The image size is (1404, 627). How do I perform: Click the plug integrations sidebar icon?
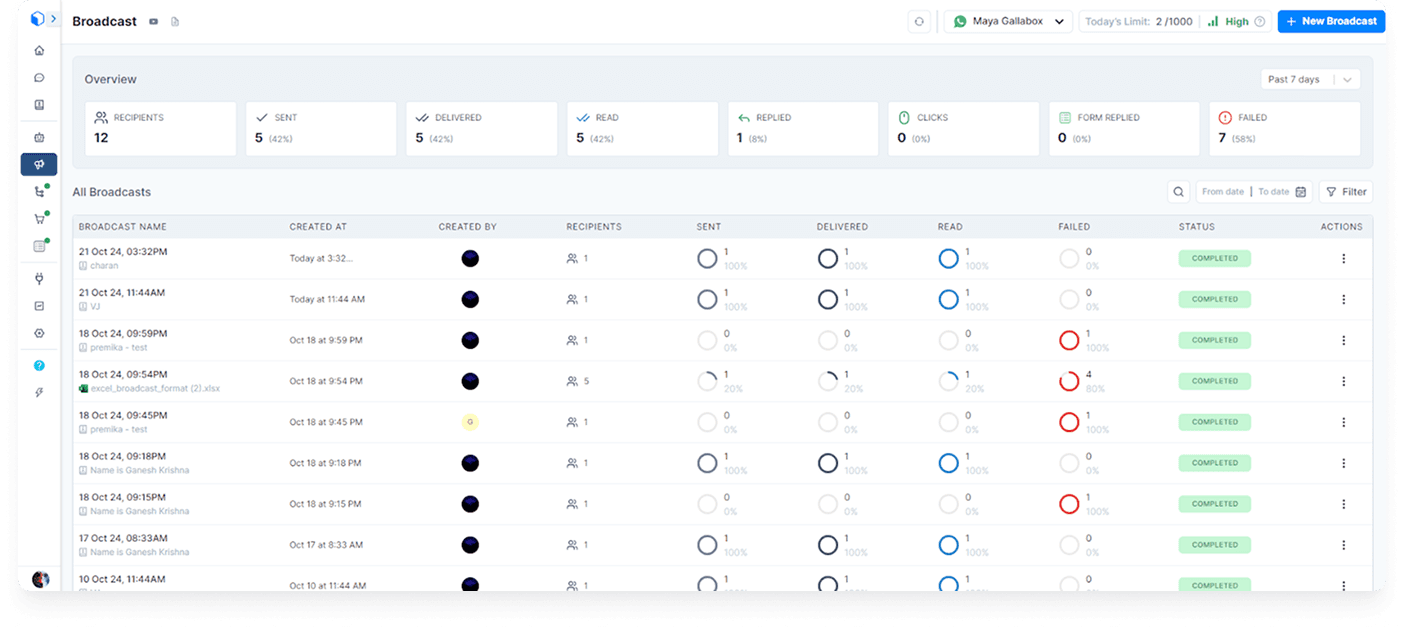coord(39,279)
